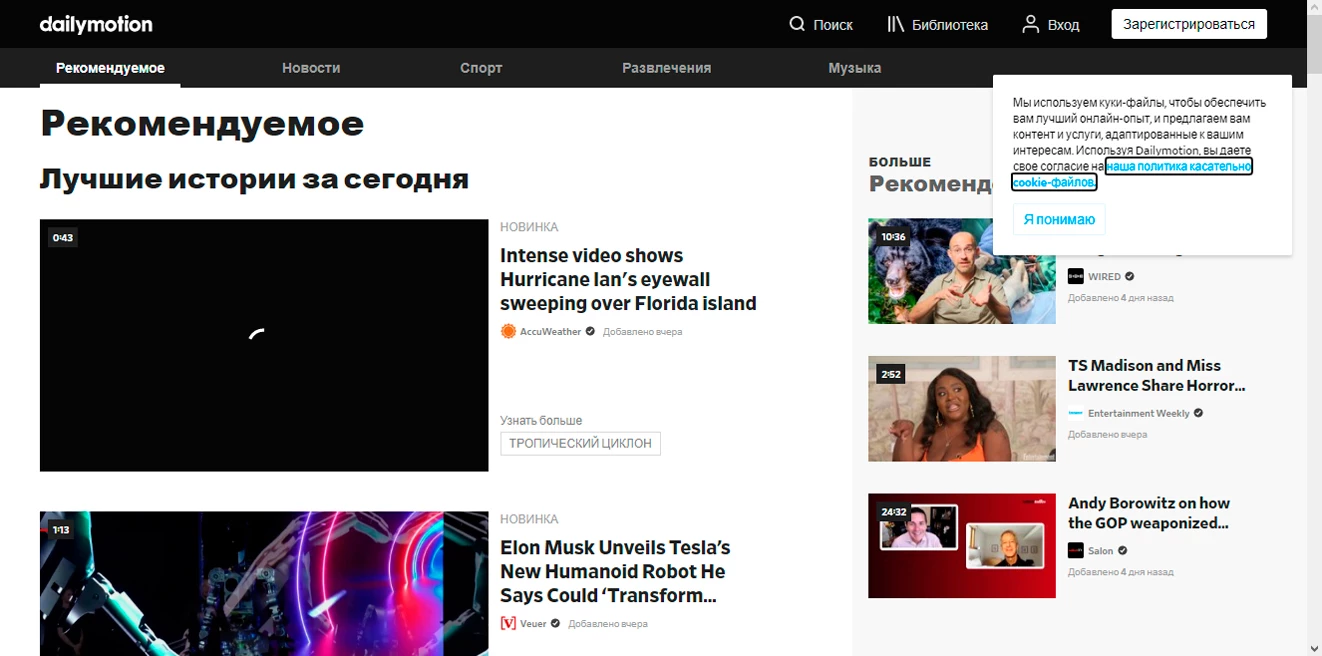Click the 24:32 duration badge
The width and height of the screenshot is (1322, 656).
[893, 511]
